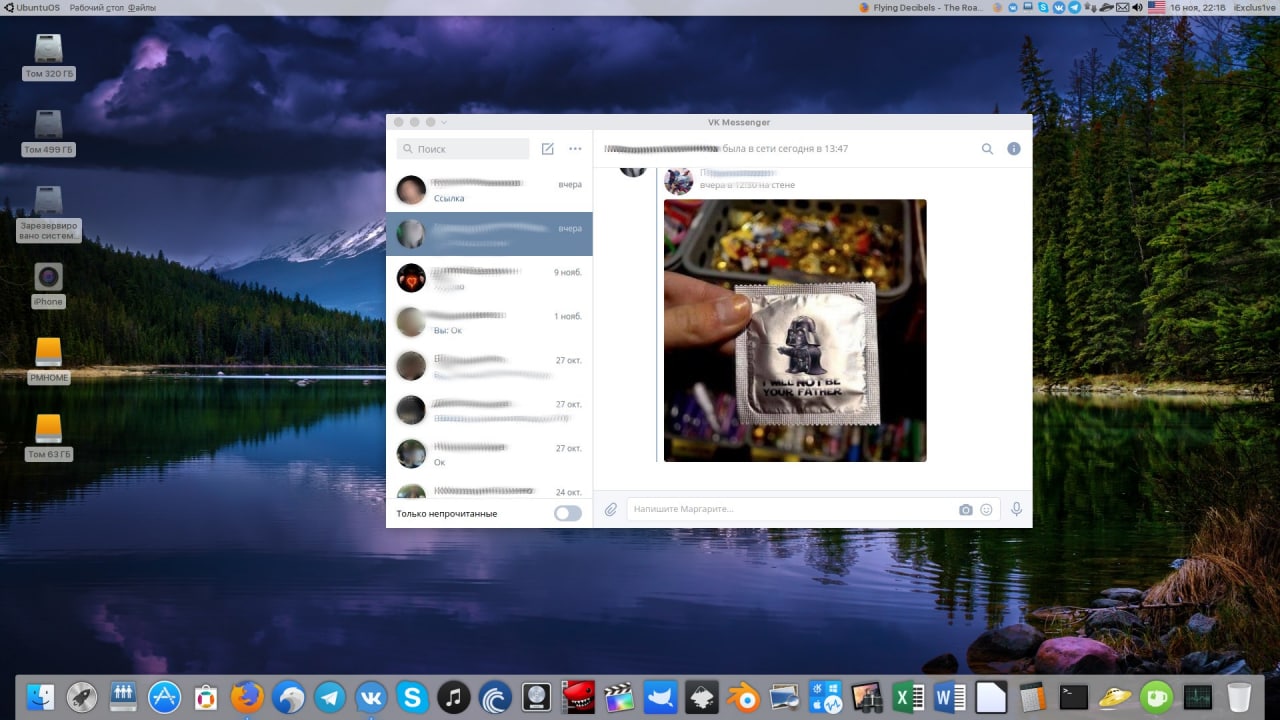Open the Terminal dock icon
The image size is (1280, 720).
coord(1073,697)
